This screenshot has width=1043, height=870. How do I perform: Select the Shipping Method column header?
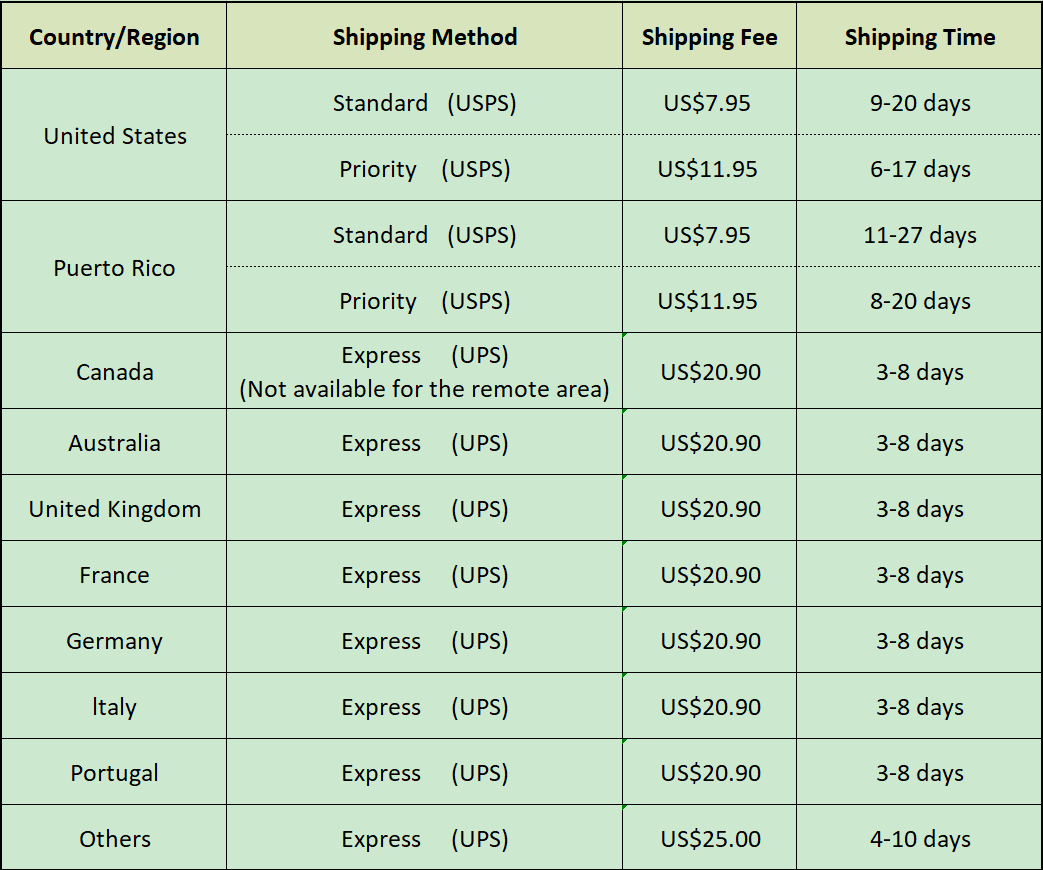[x=424, y=38]
